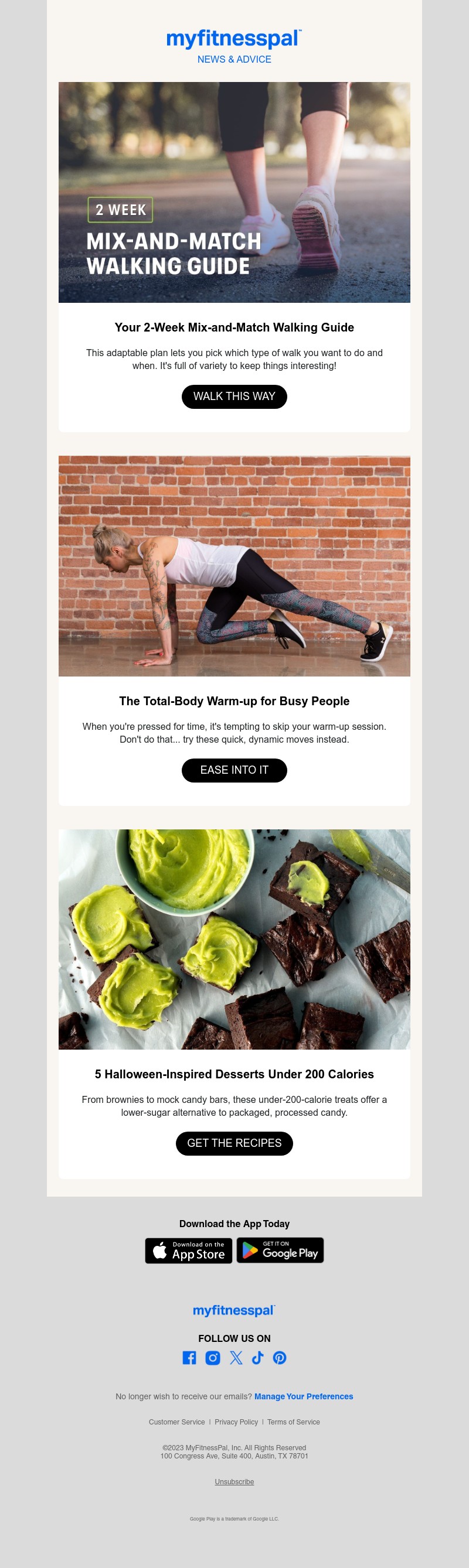Open the Privacy Policy link
The height and width of the screenshot is (1568, 469).
pos(236,1422)
